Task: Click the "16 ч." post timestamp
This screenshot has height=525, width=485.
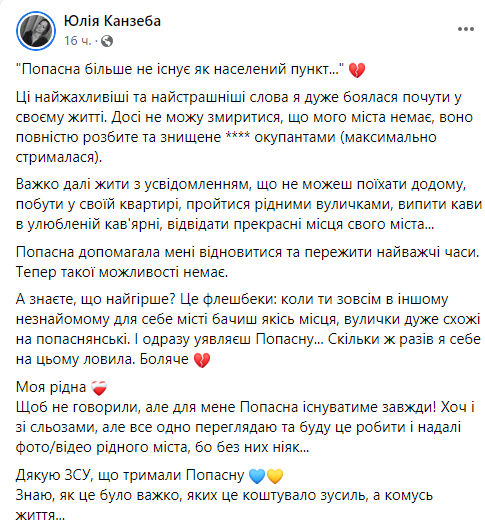Action: [78, 41]
